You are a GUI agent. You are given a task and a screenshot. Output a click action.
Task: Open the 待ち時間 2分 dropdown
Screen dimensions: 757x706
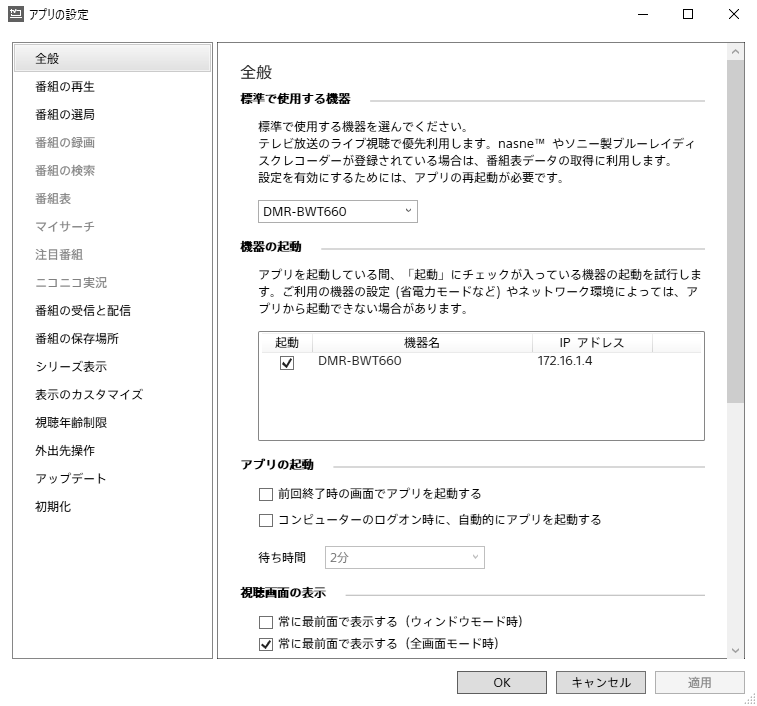tap(405, 557)
